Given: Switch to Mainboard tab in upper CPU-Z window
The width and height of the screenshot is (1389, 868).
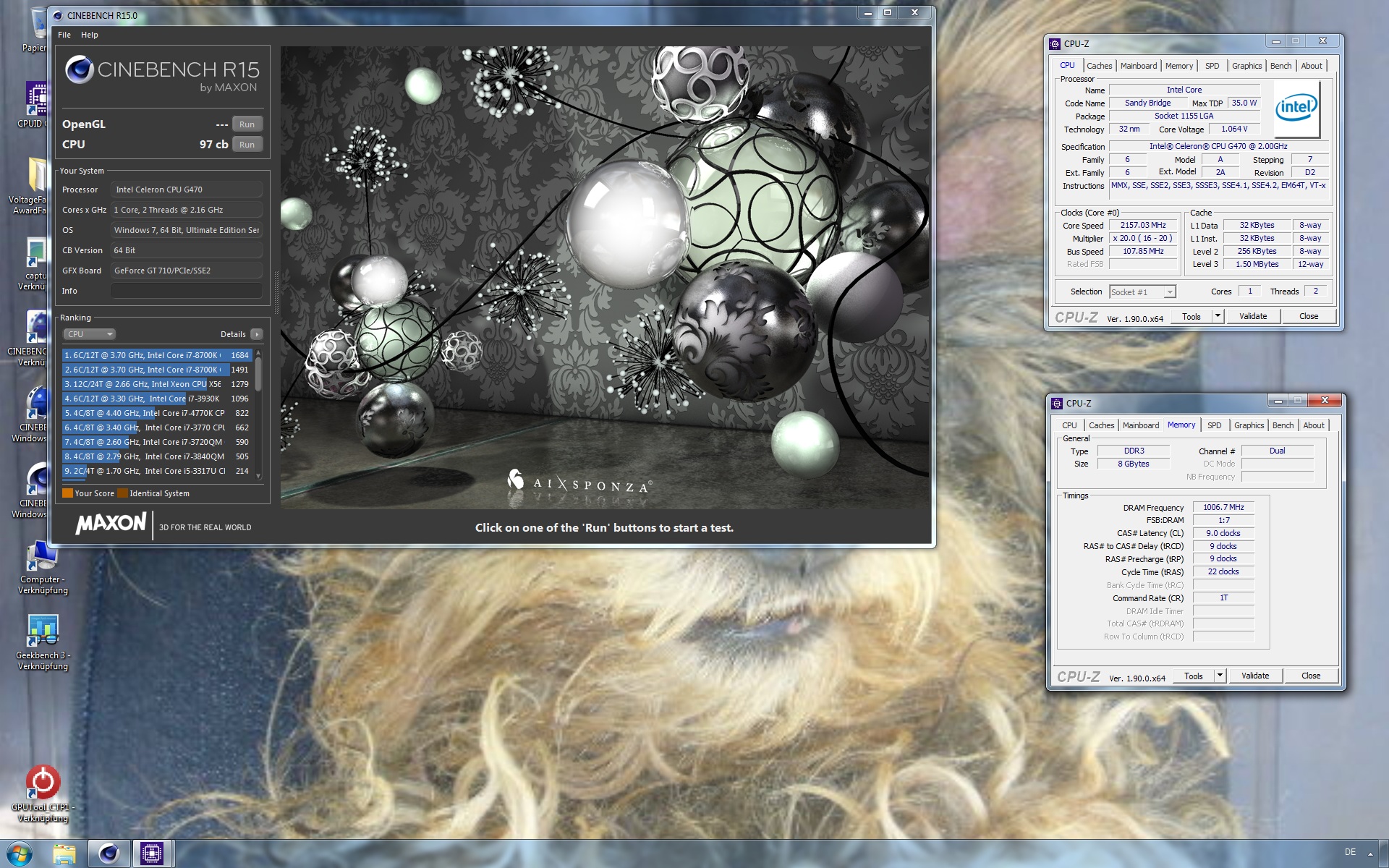Looking at the screenshot, I should [x=1139, y=66].
